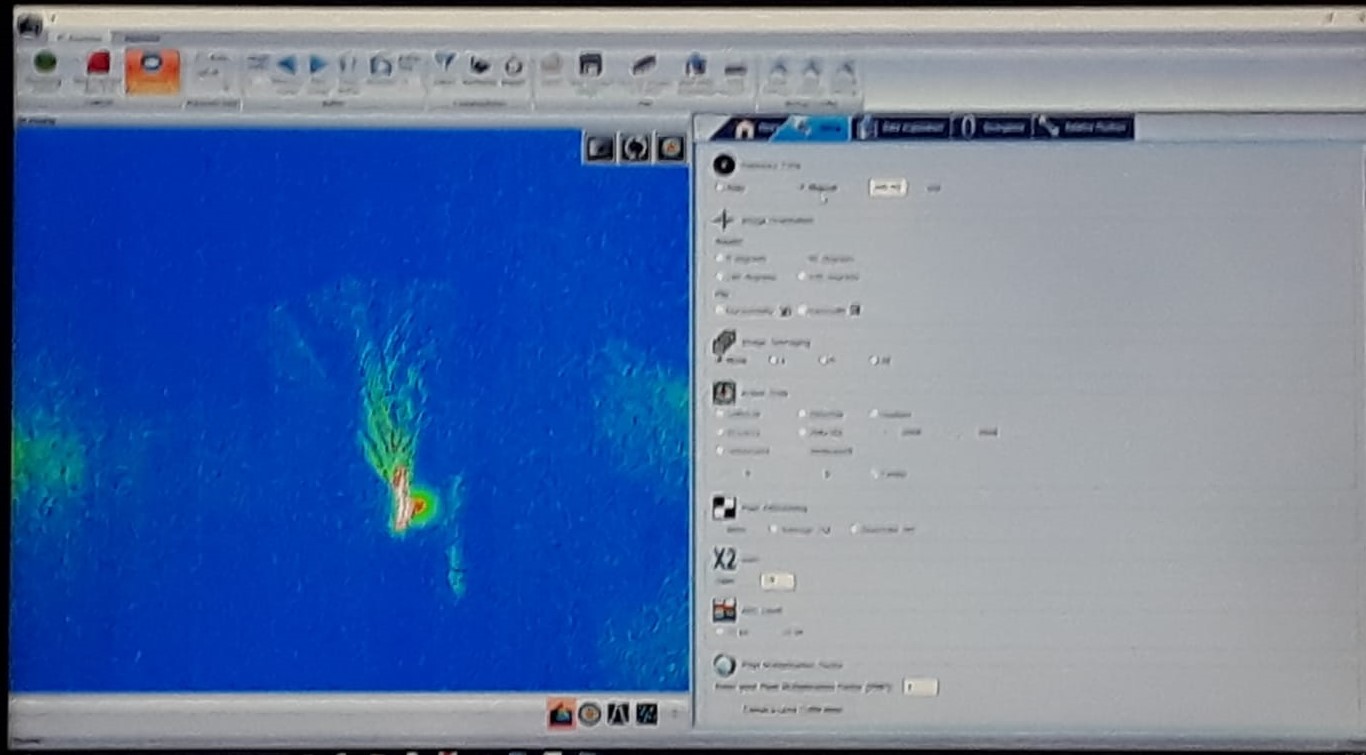Select the 0 degrees rotation radio button
This screenshot has height=755, width=1366.
[x=719, y=258]
